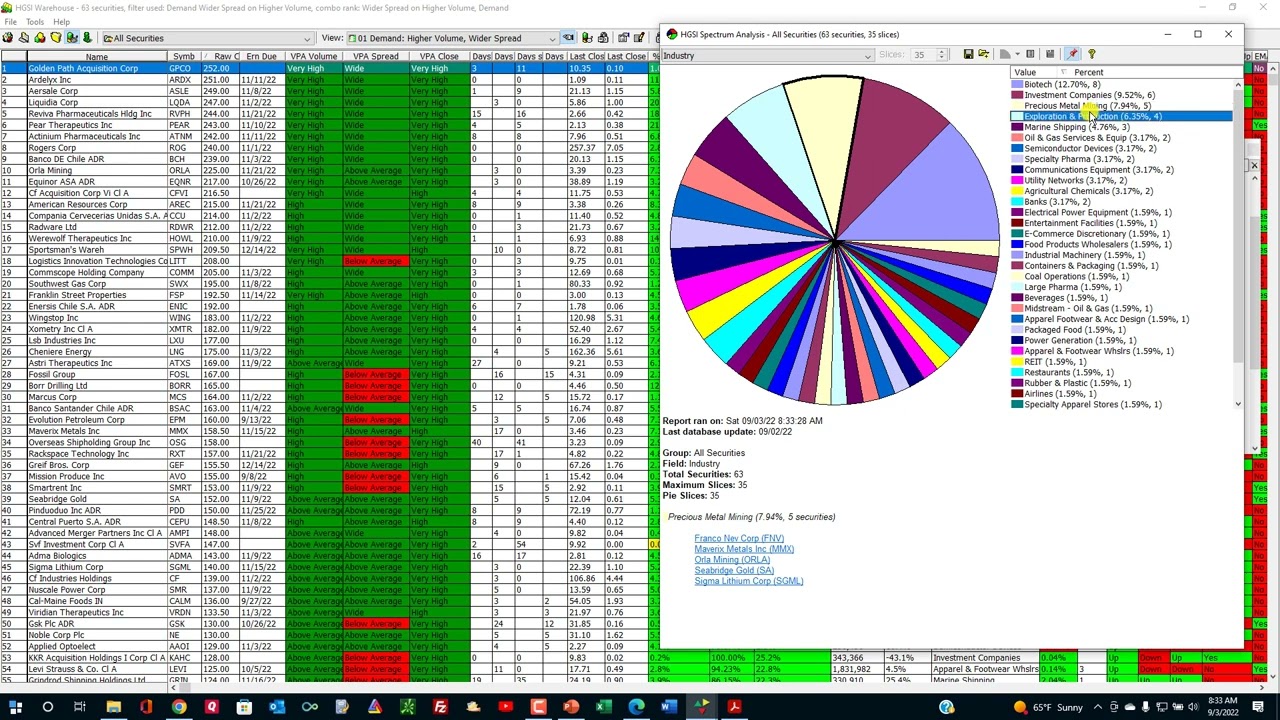
Task: Open Maverix Metals Inc (MMX) link
Action: click(744, 549)
